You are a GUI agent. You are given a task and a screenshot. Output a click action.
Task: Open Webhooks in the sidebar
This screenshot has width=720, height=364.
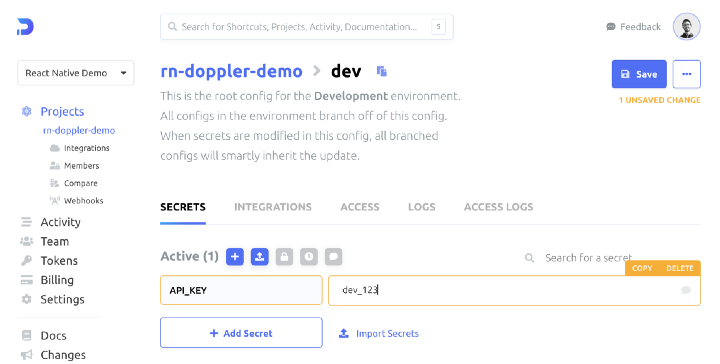pos(84,201)
